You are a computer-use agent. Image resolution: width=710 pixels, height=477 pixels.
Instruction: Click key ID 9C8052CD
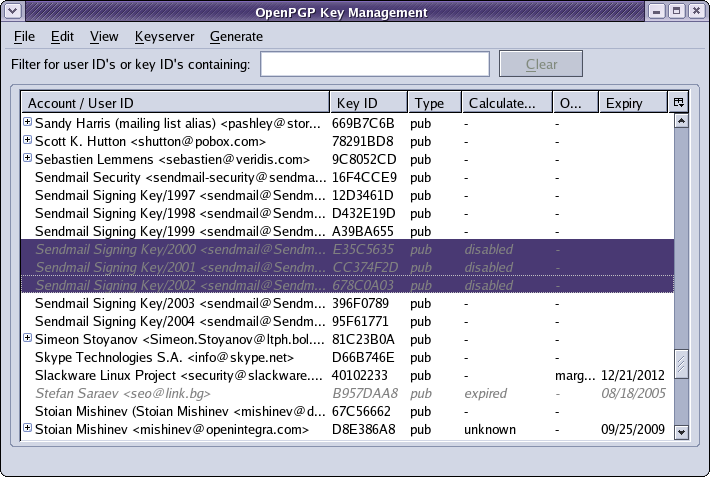point(364,159)
